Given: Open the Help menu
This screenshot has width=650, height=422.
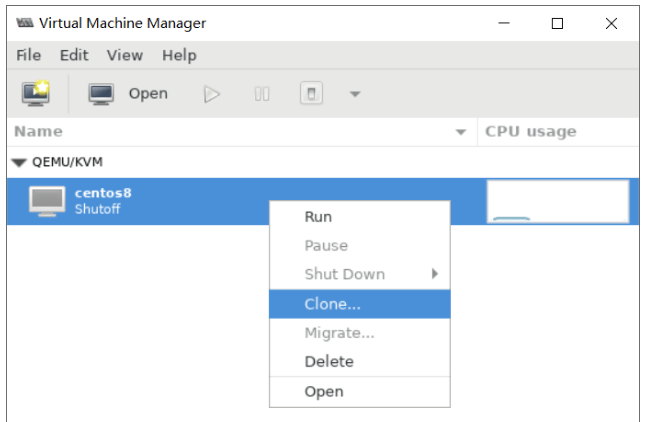Looking at the screenshot, I should tap(179, 55).
